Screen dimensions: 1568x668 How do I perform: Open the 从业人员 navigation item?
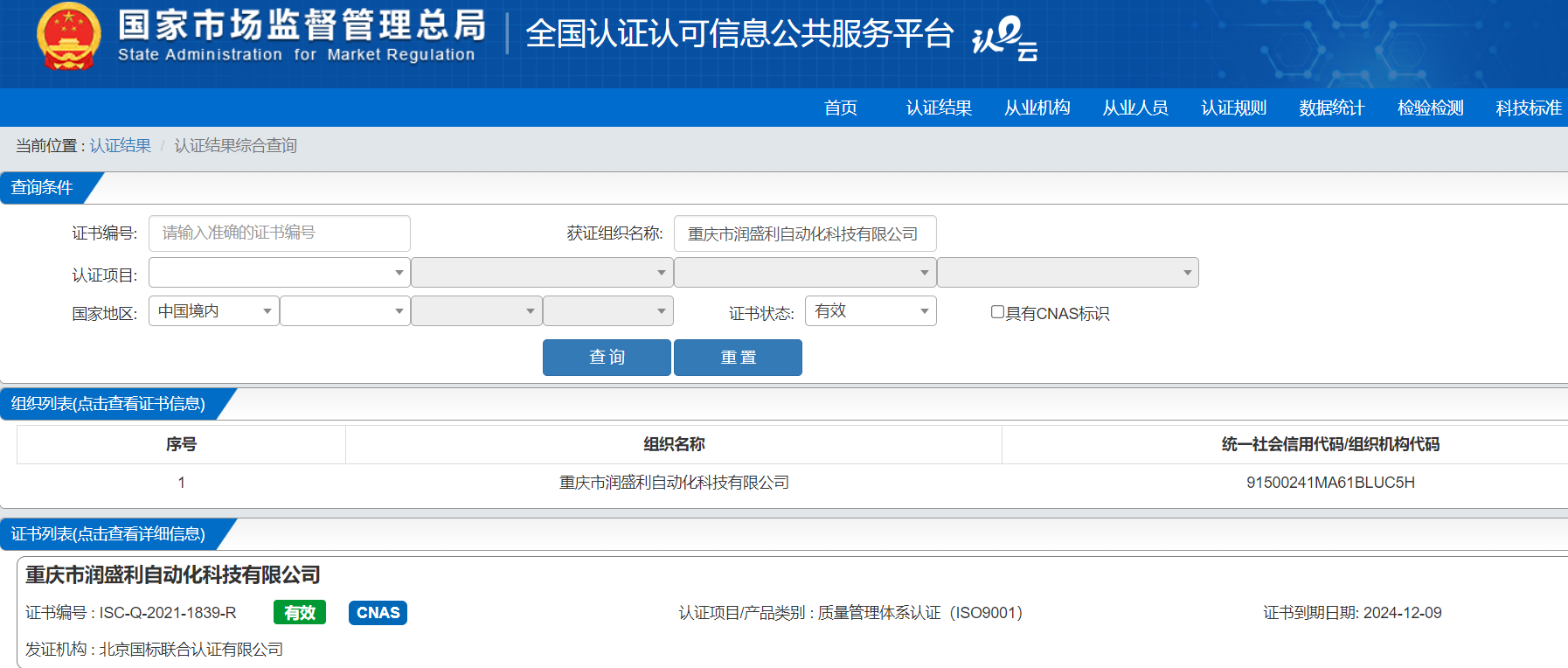[1135, 108]
